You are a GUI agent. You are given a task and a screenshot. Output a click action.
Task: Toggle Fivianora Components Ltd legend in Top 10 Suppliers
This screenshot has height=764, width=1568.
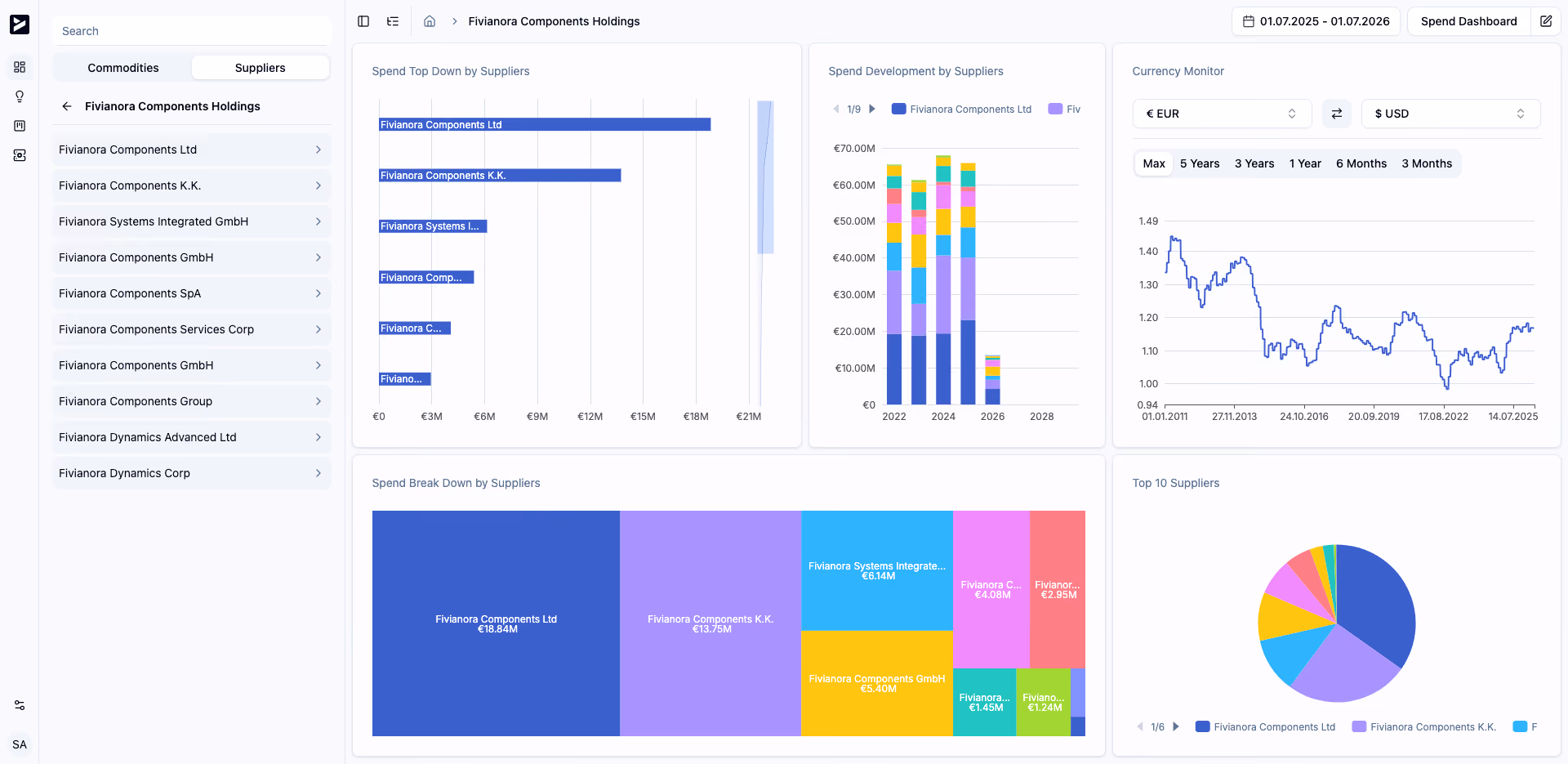tap(1266, 726)
